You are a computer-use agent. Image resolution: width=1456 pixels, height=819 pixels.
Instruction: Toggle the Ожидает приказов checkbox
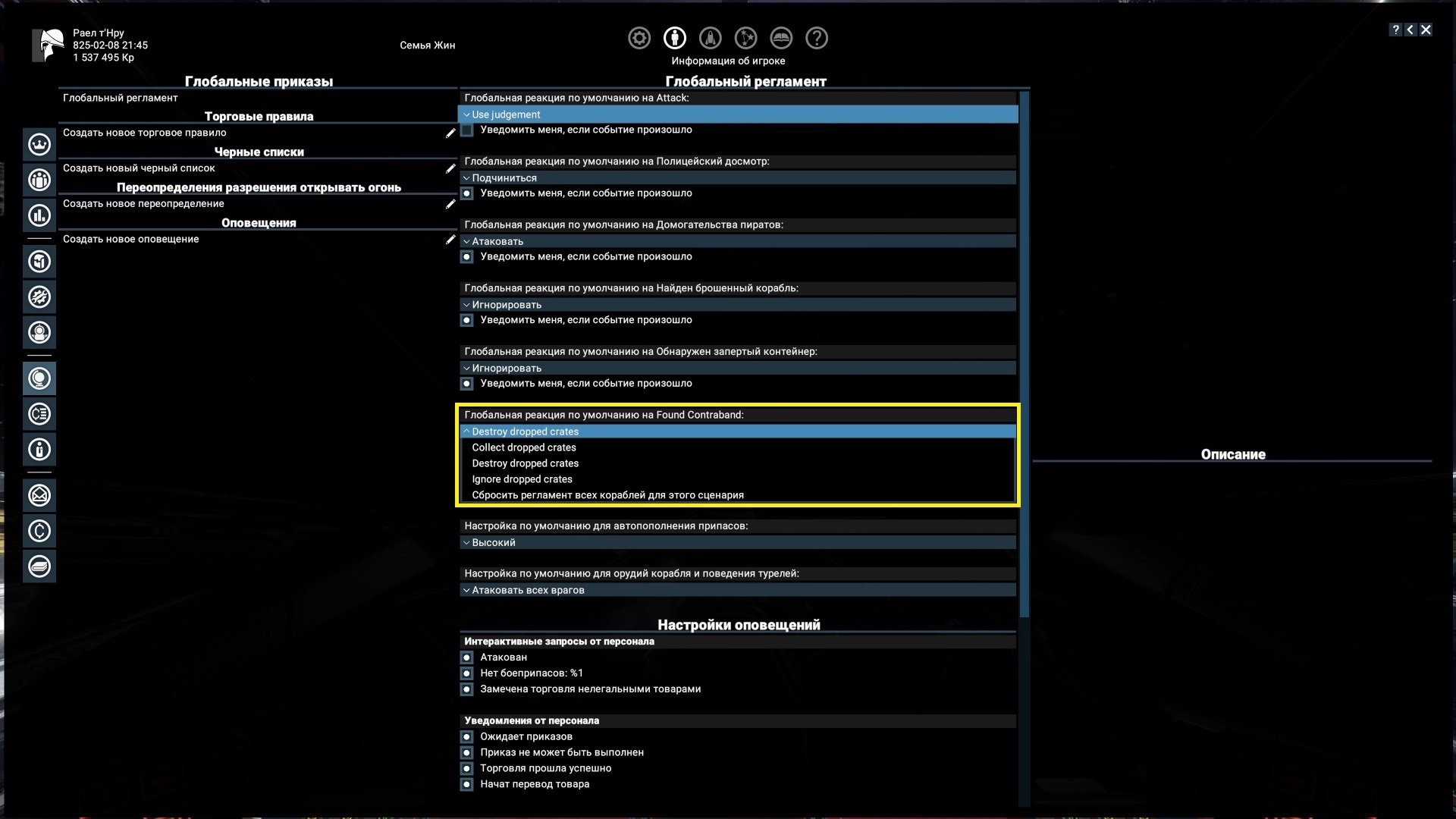[x=467, y=737]
